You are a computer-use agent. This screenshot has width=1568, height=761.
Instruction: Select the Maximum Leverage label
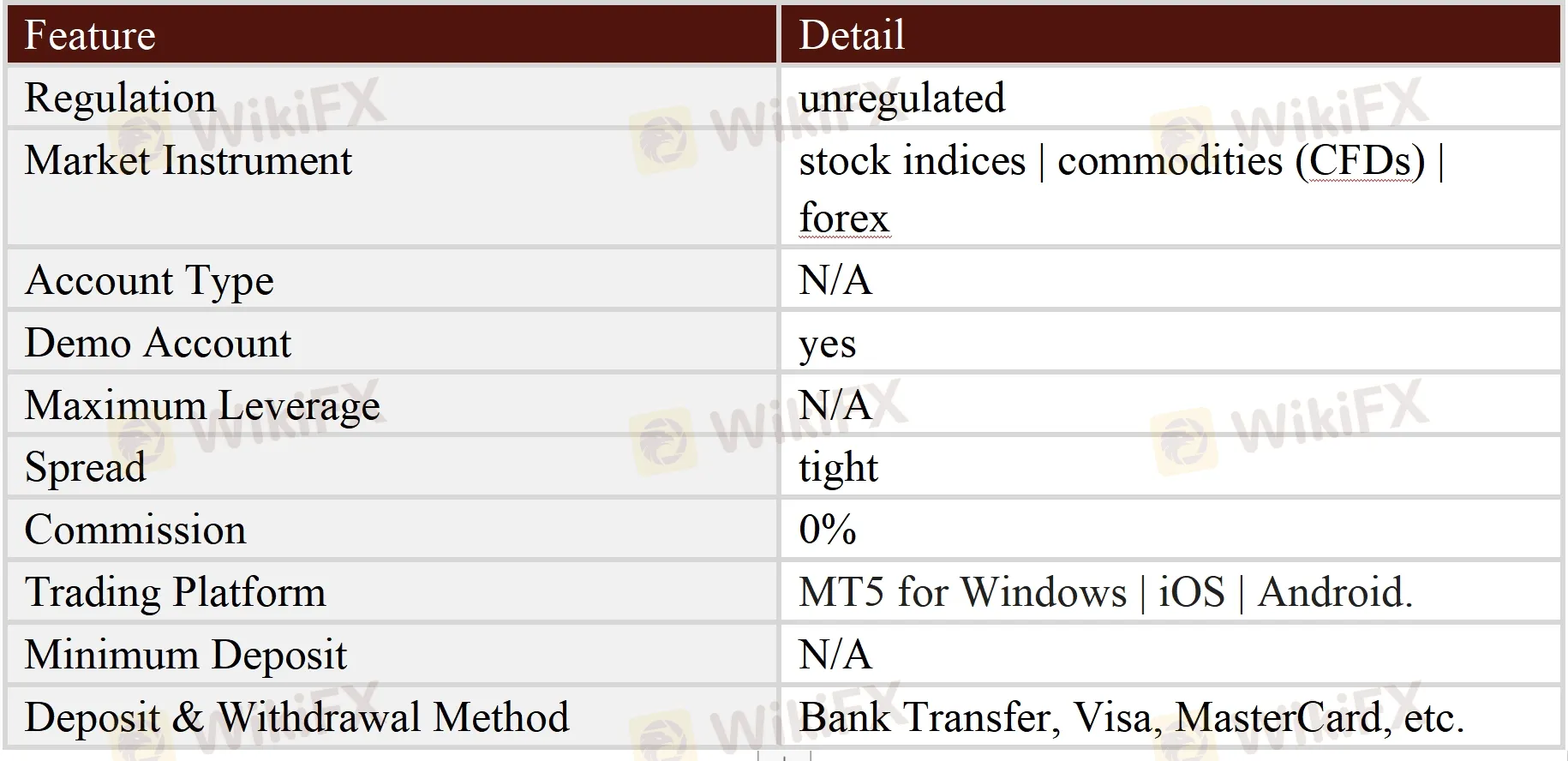coord(202,405)
